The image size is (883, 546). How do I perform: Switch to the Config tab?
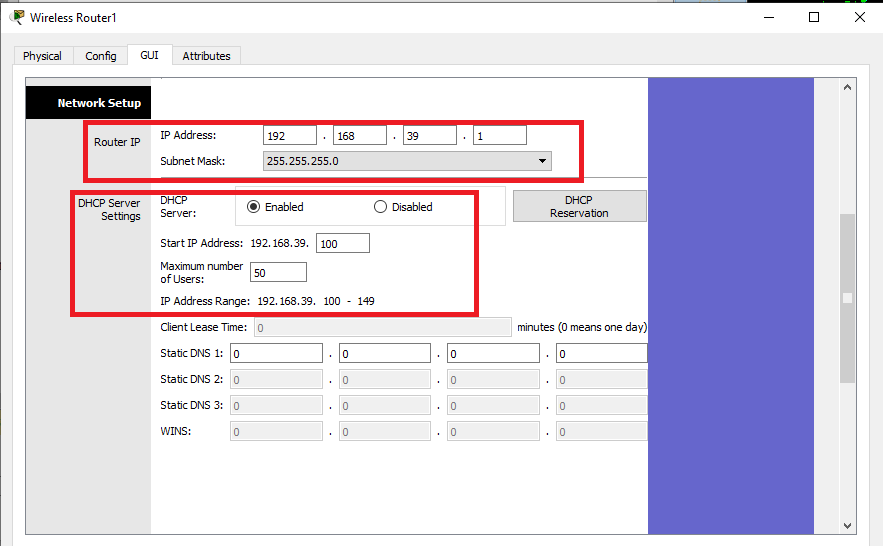tap(101, 56)
